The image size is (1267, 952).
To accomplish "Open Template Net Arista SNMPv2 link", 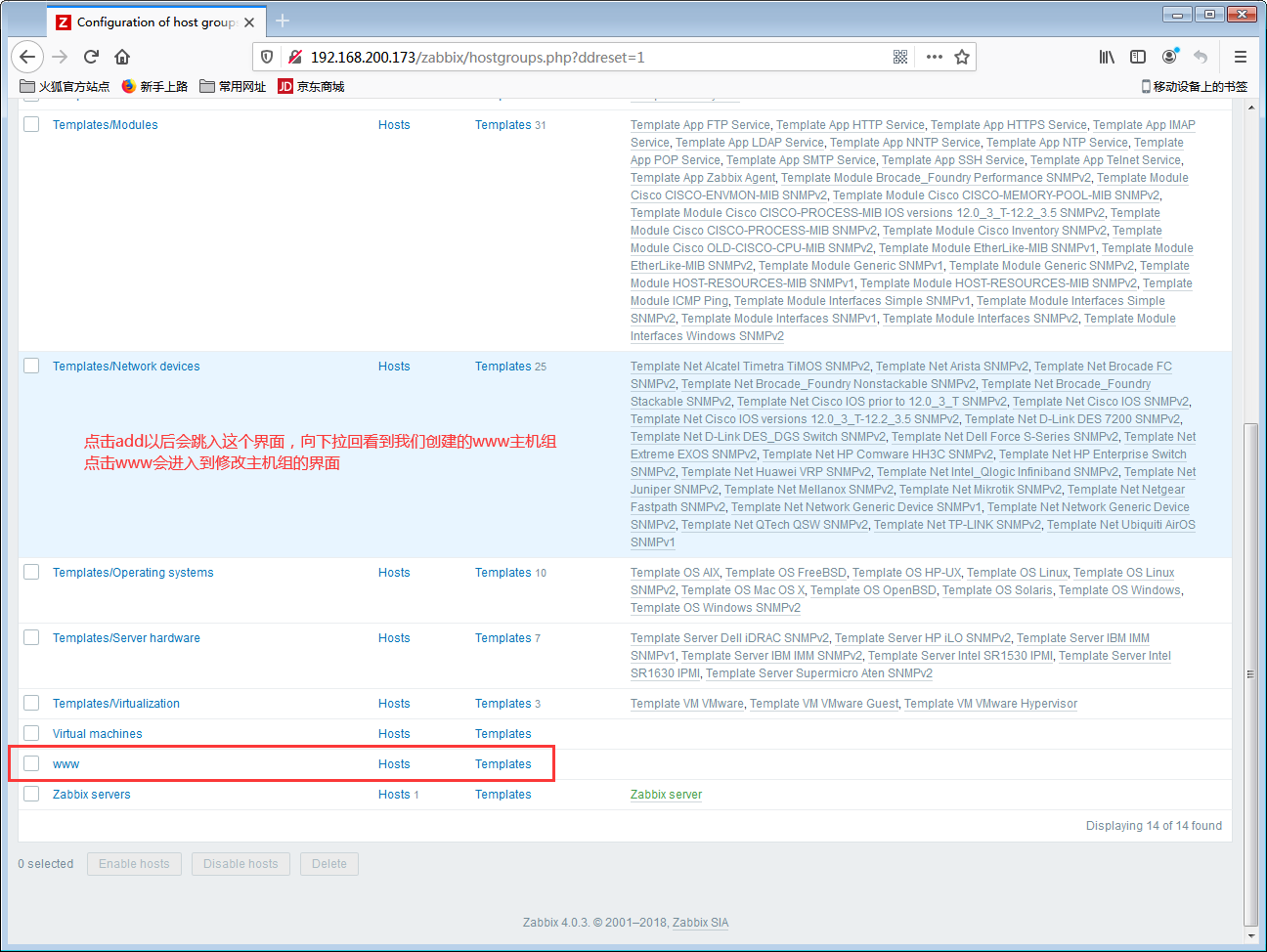I will 952,367.
